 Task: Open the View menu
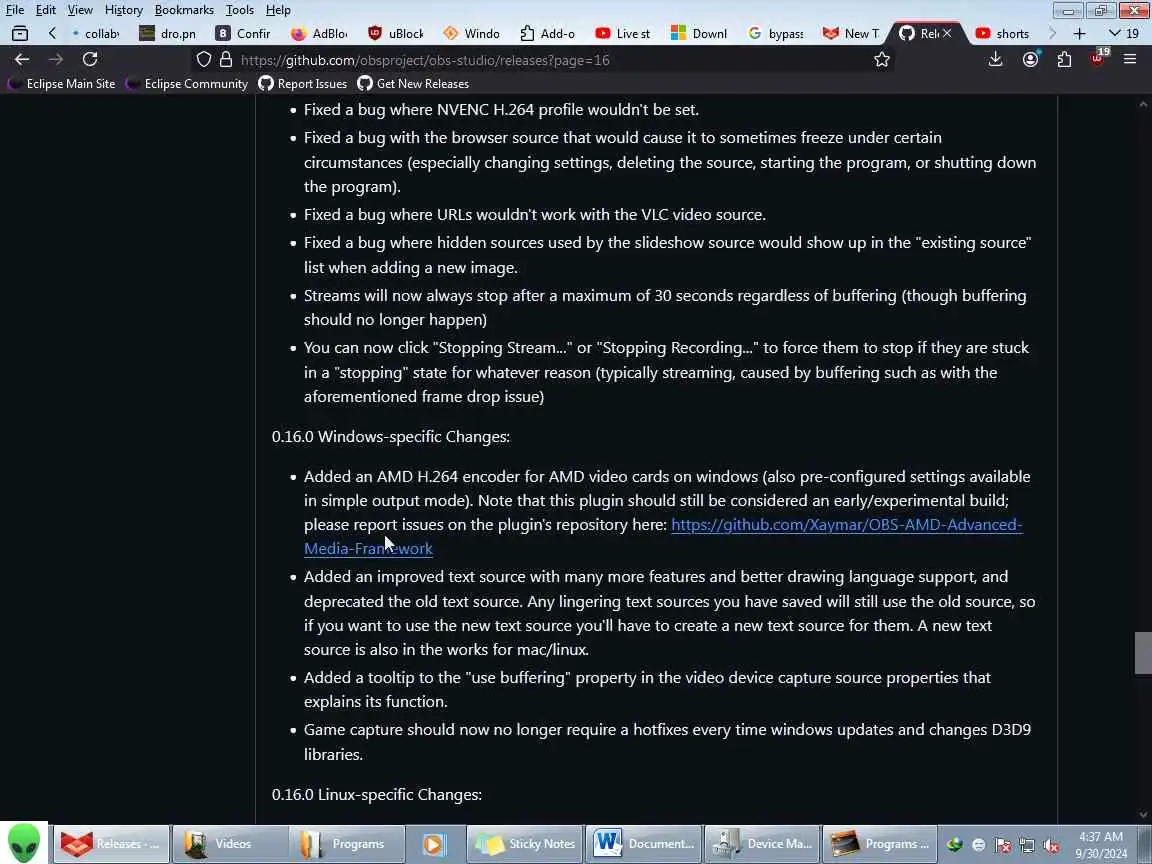(x=80, y=10)
